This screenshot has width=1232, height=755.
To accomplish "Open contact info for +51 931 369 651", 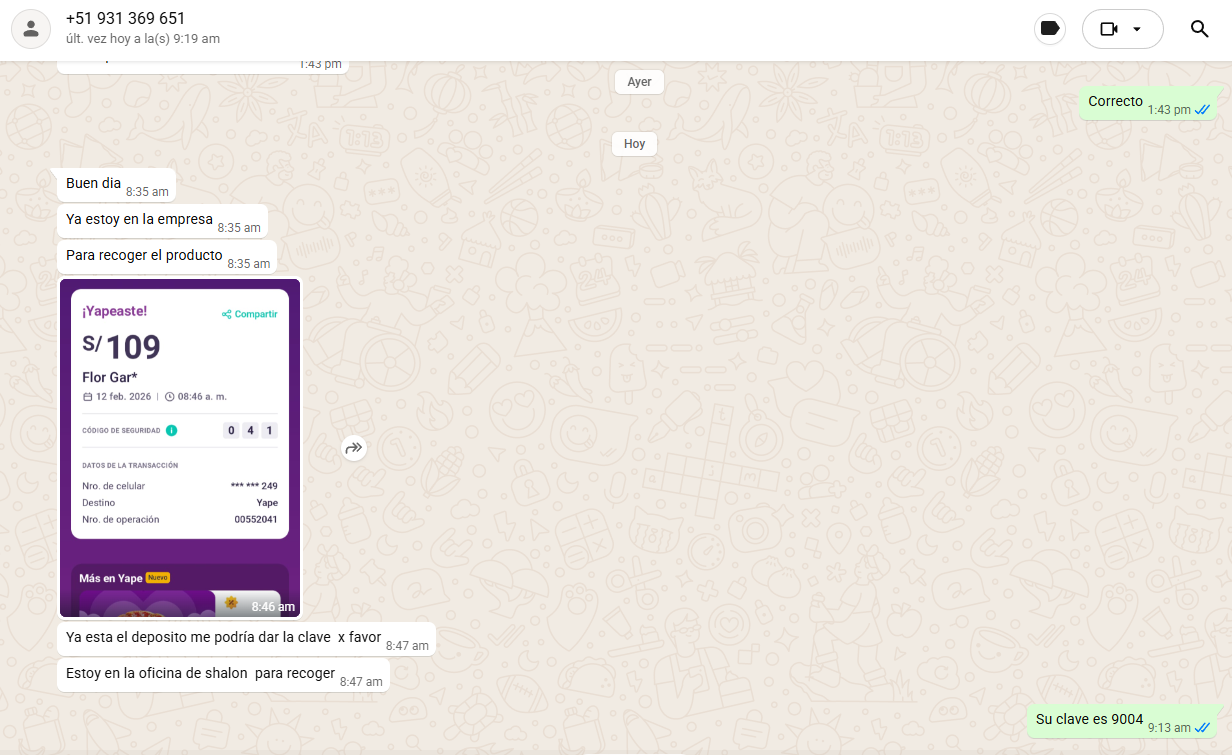I will point(125,19).
